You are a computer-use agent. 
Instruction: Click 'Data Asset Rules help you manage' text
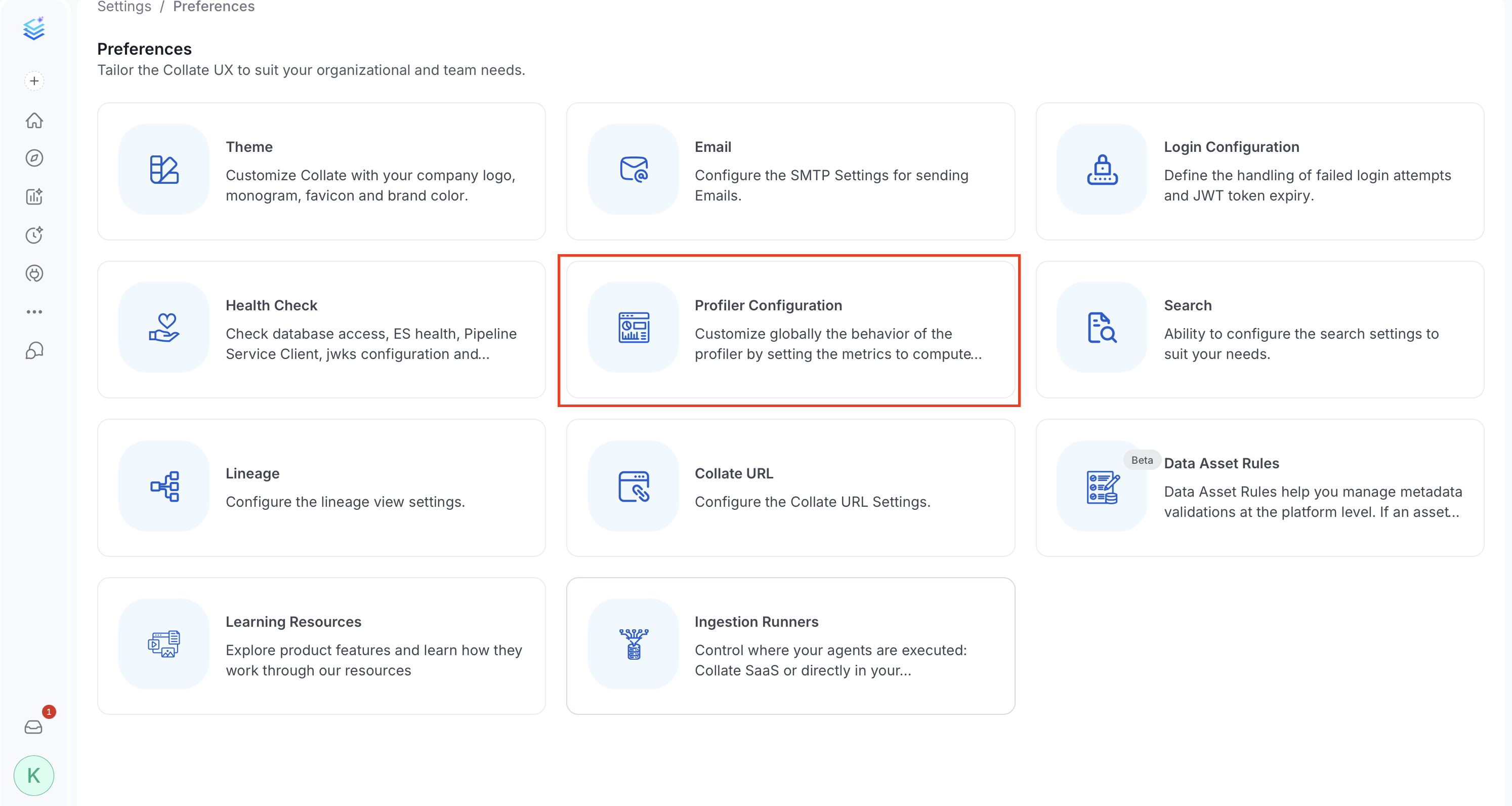pos(1313,502)
